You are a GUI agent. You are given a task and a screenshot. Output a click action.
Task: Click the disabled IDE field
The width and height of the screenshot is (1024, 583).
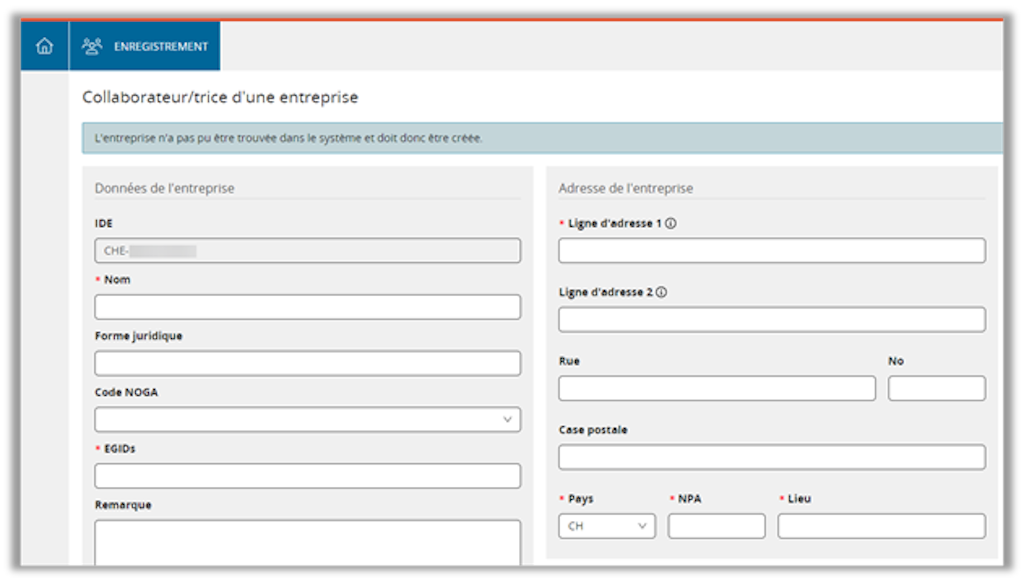click(x=307, y=251)
